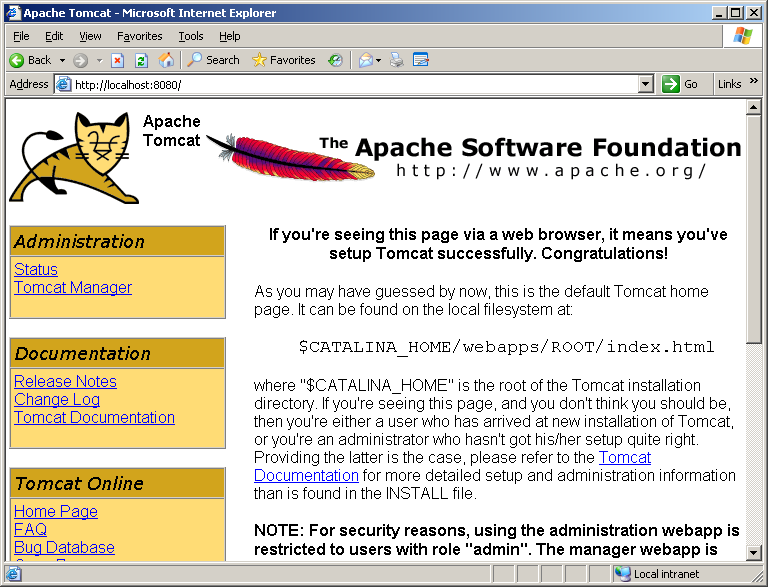Open the Favorites star toolbar button
The height and width of the screenshot is (587, 768).
point(284,60)
